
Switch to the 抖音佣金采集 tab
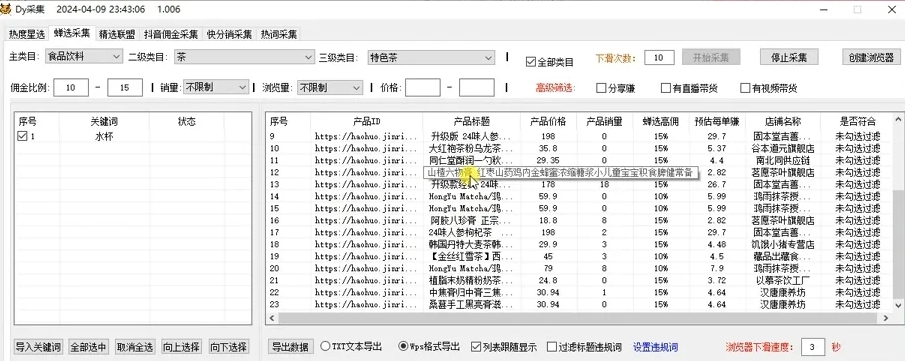click(x=171, y=35)
